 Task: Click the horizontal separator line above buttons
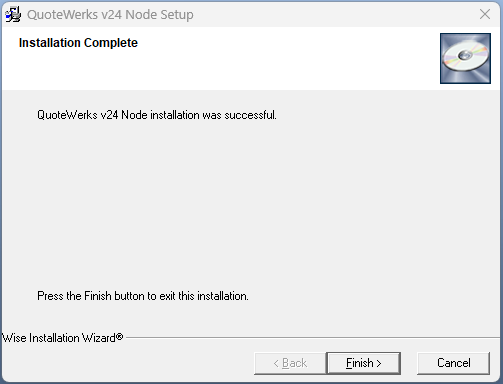pyautogui.click(x=313, y=338)
